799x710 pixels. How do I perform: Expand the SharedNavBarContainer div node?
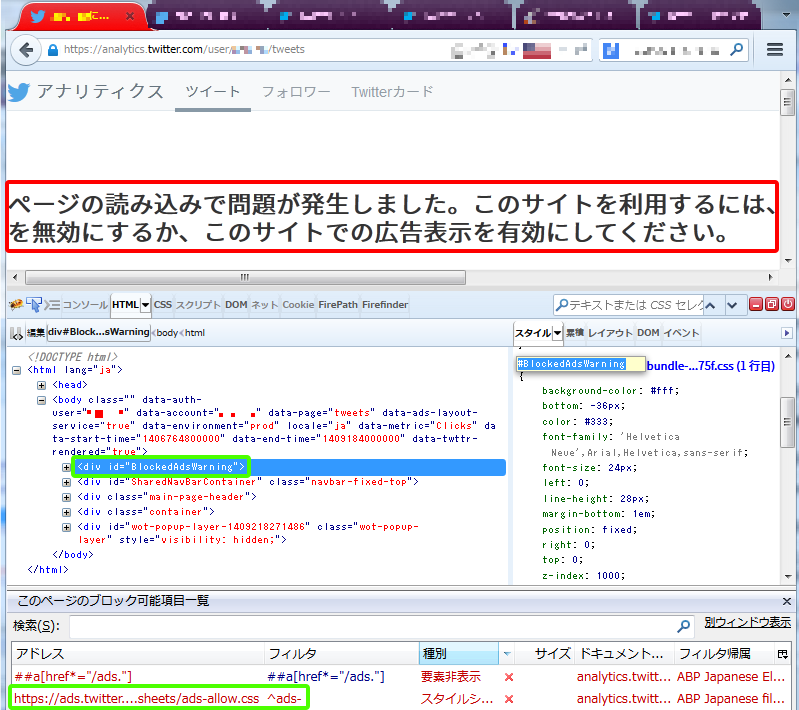click(x=66, y=482)
